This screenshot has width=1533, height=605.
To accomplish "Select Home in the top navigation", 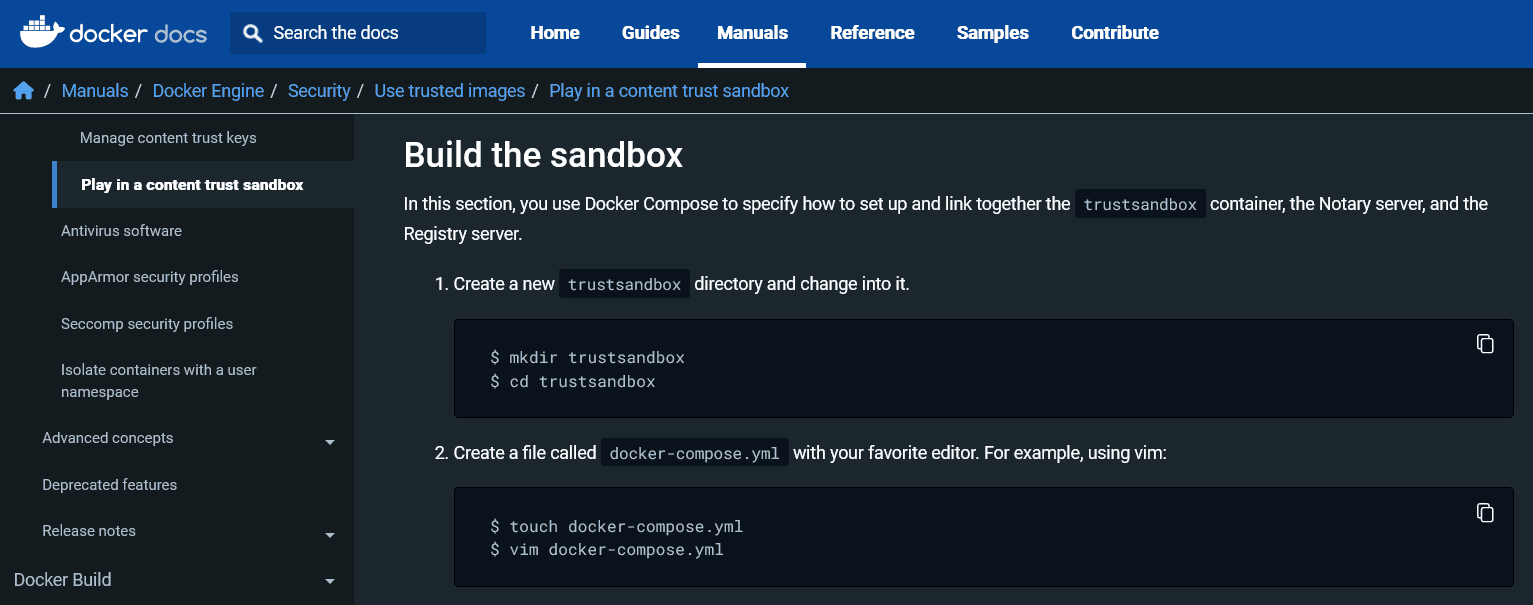I will (554, 32).
